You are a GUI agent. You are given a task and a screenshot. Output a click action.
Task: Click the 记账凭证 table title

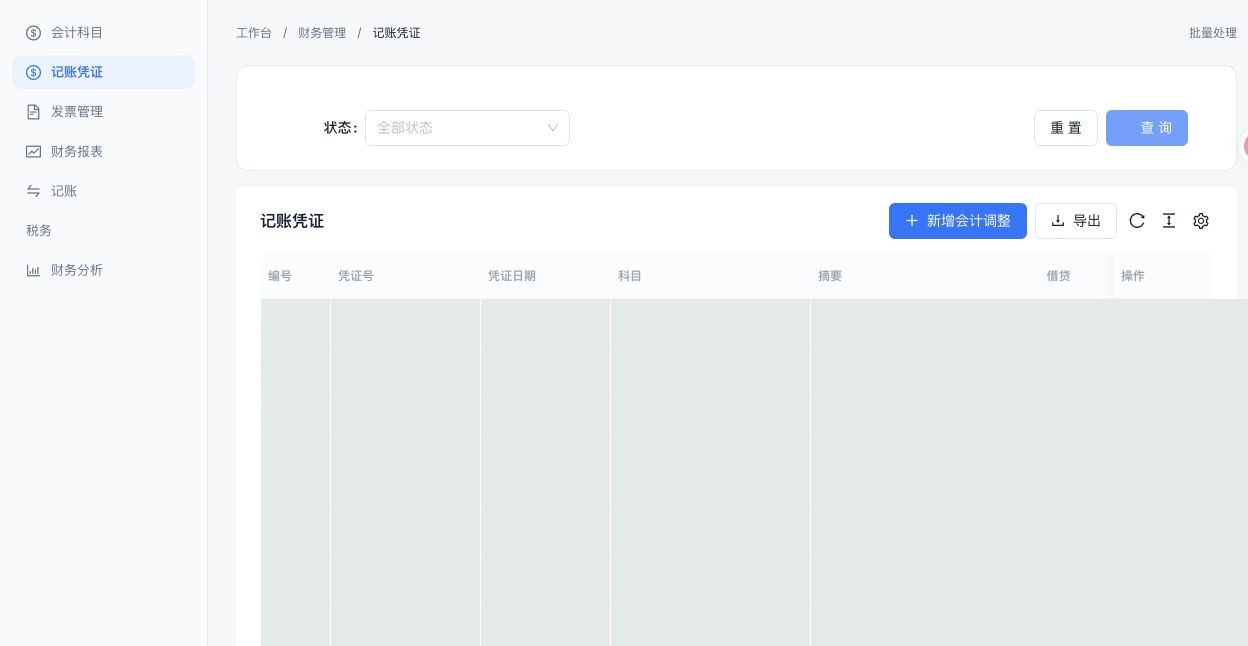292,221
